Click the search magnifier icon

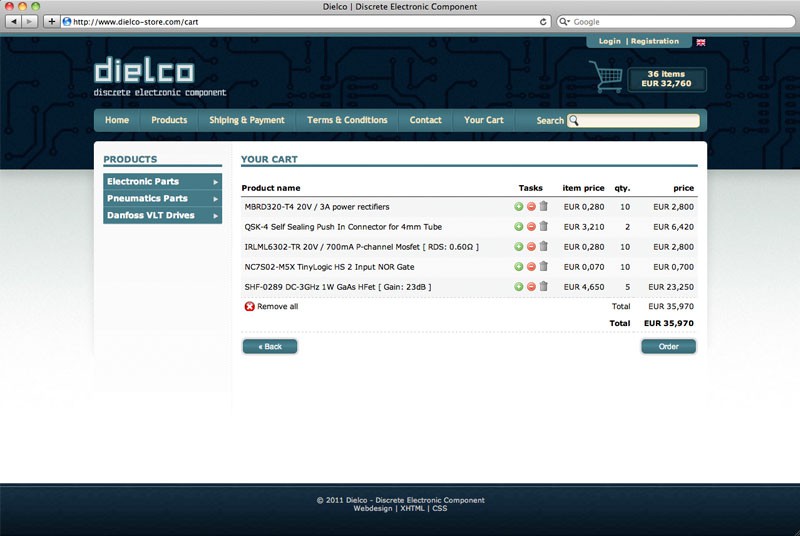574,121
